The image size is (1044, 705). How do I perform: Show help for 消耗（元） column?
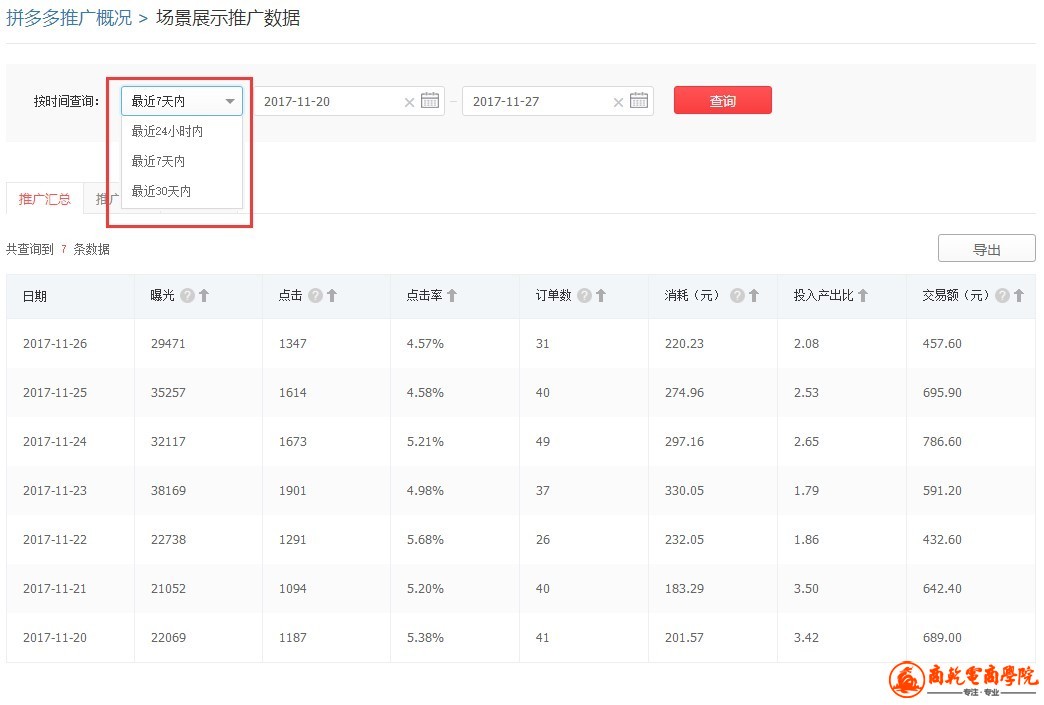pyautogui.click(x=738, y=295)
